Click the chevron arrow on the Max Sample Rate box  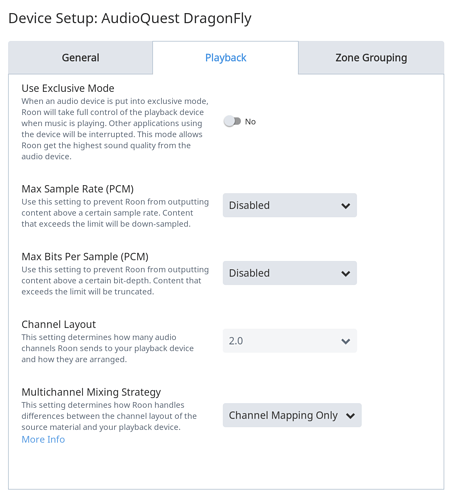click(346, 206)
